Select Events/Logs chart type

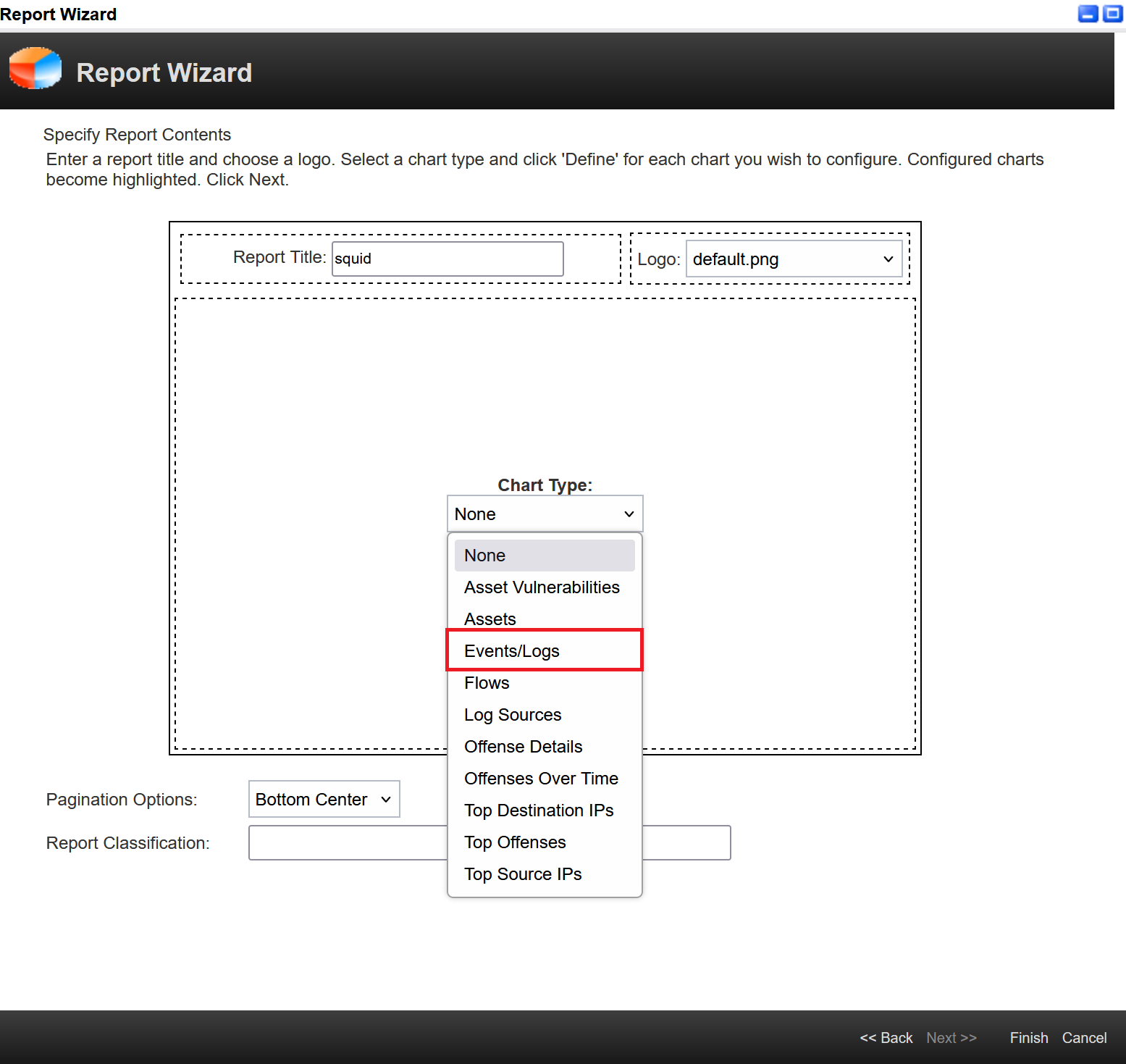pyautogui.click(x=545, y=651)
